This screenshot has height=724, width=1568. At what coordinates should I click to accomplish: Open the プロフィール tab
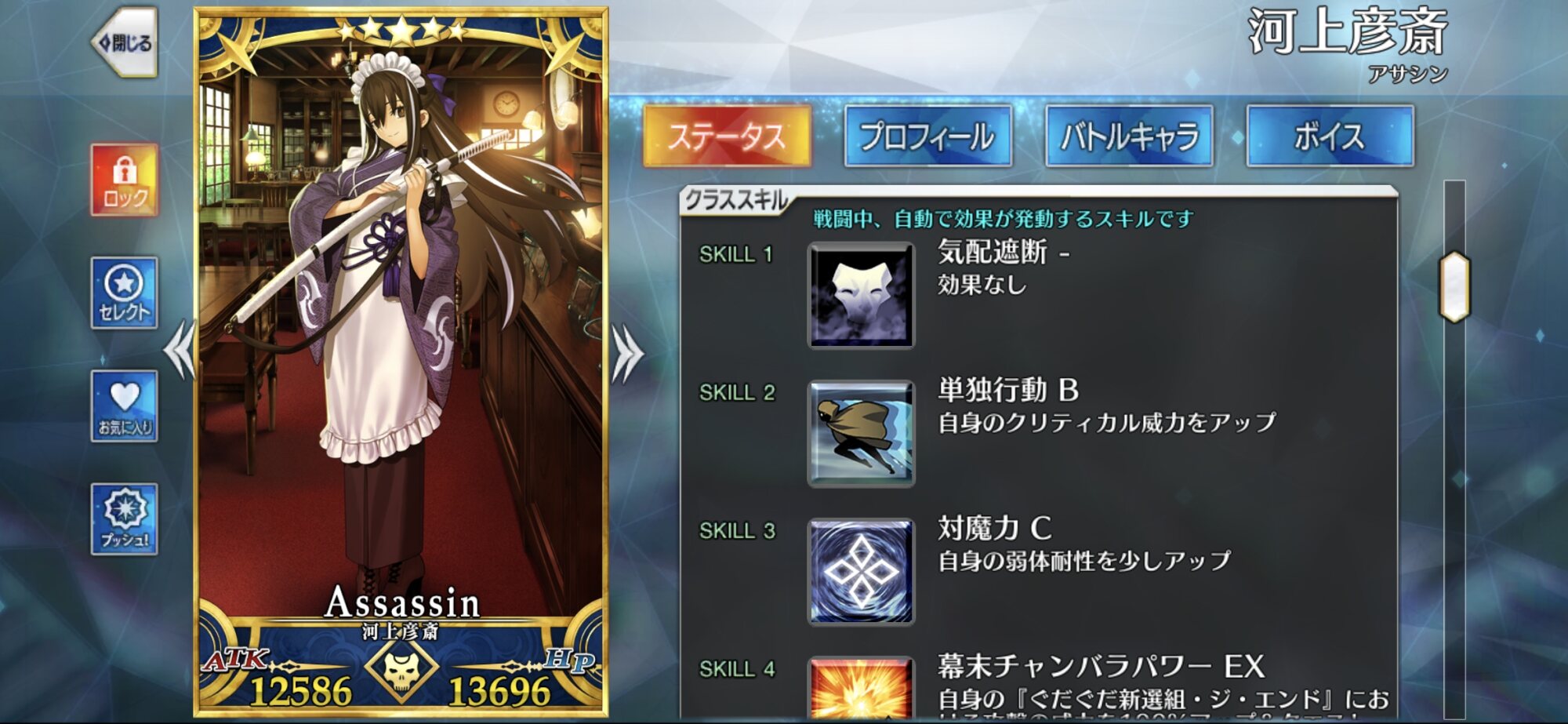[928, 136]
